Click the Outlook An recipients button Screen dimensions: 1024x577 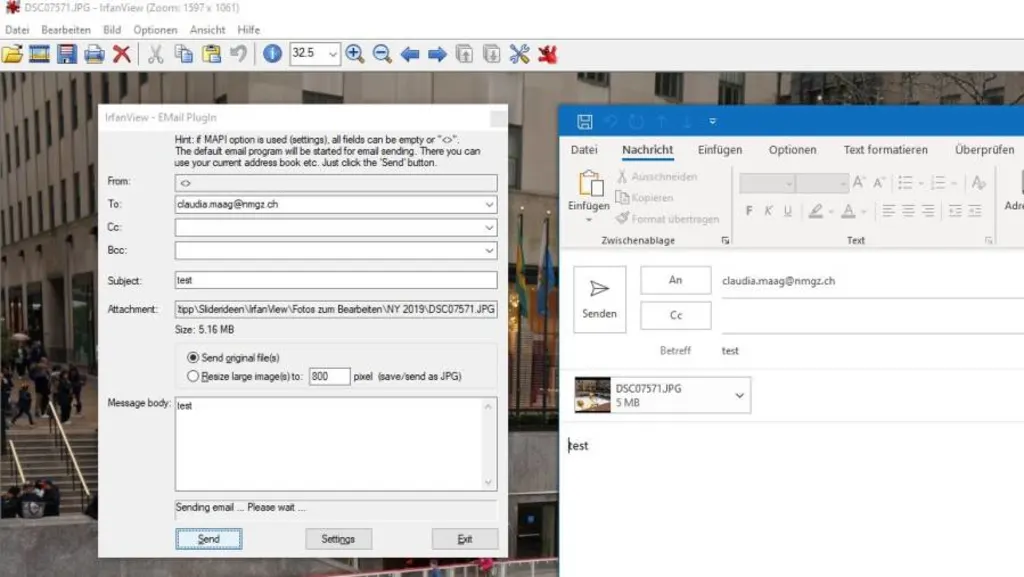[x=676, y=281]
